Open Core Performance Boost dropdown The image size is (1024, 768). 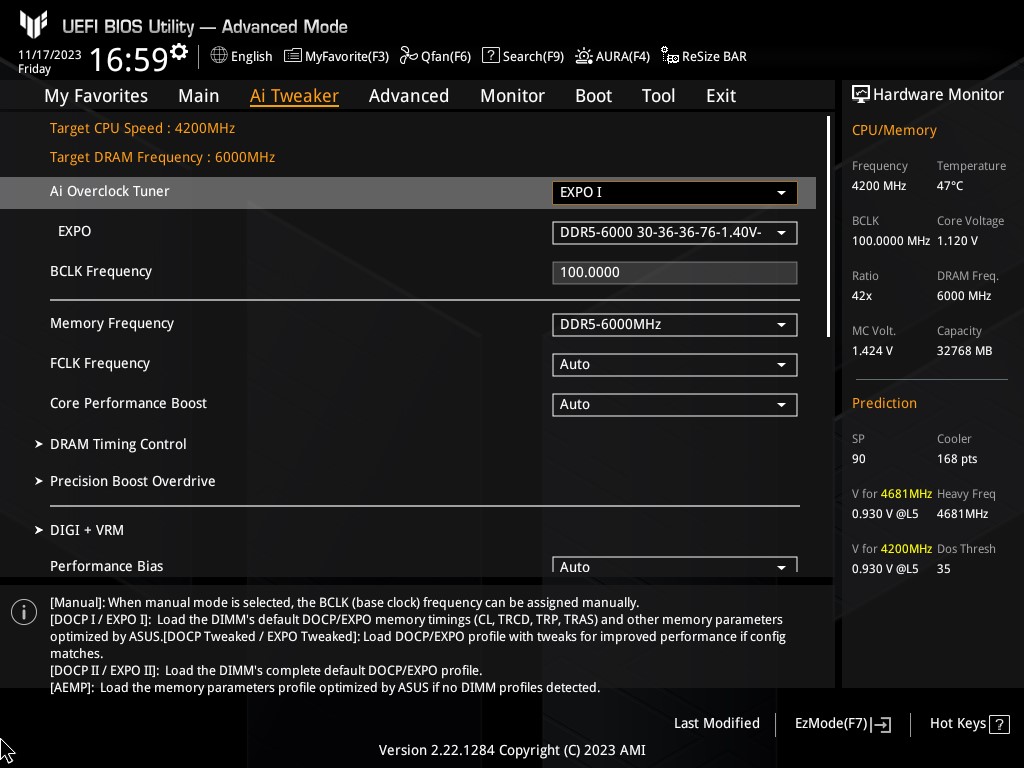[675, 404]
